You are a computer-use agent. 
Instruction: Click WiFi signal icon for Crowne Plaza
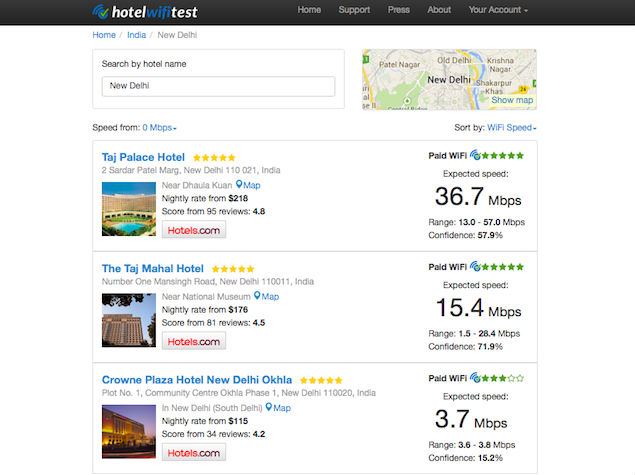(x=475, y=377)
